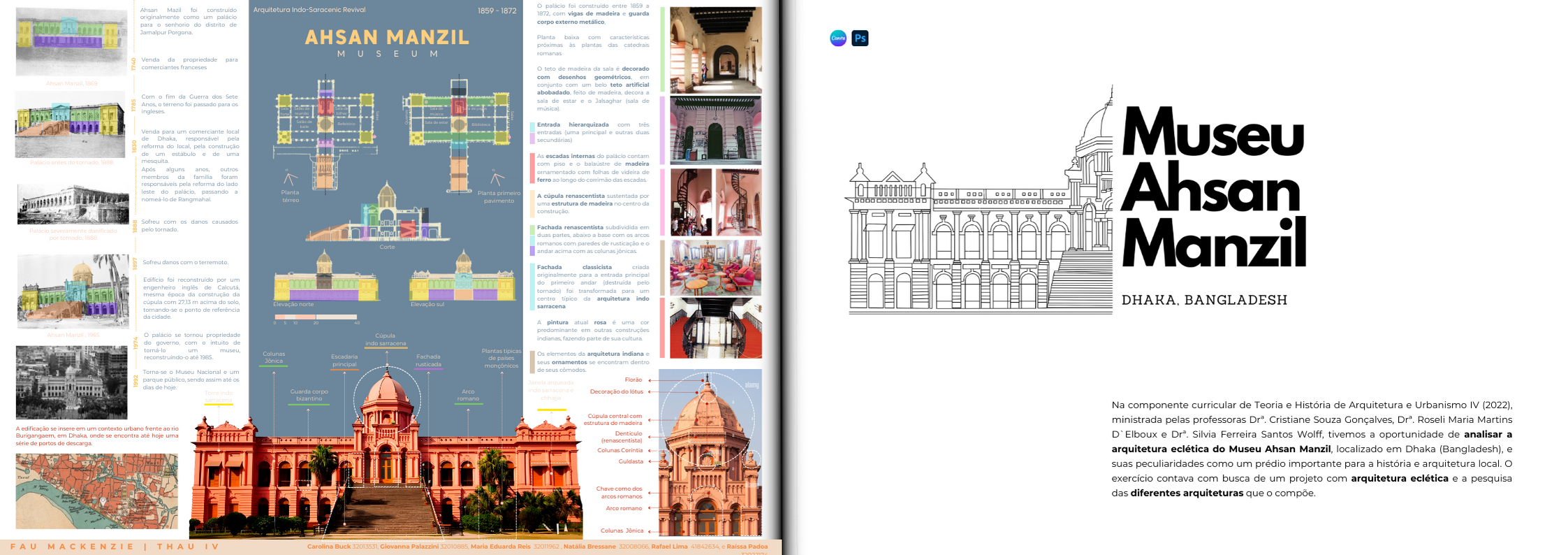Click the annotated dome detail photo
The width and height of the screenshot is (1568, 555).
coord(710,453)
